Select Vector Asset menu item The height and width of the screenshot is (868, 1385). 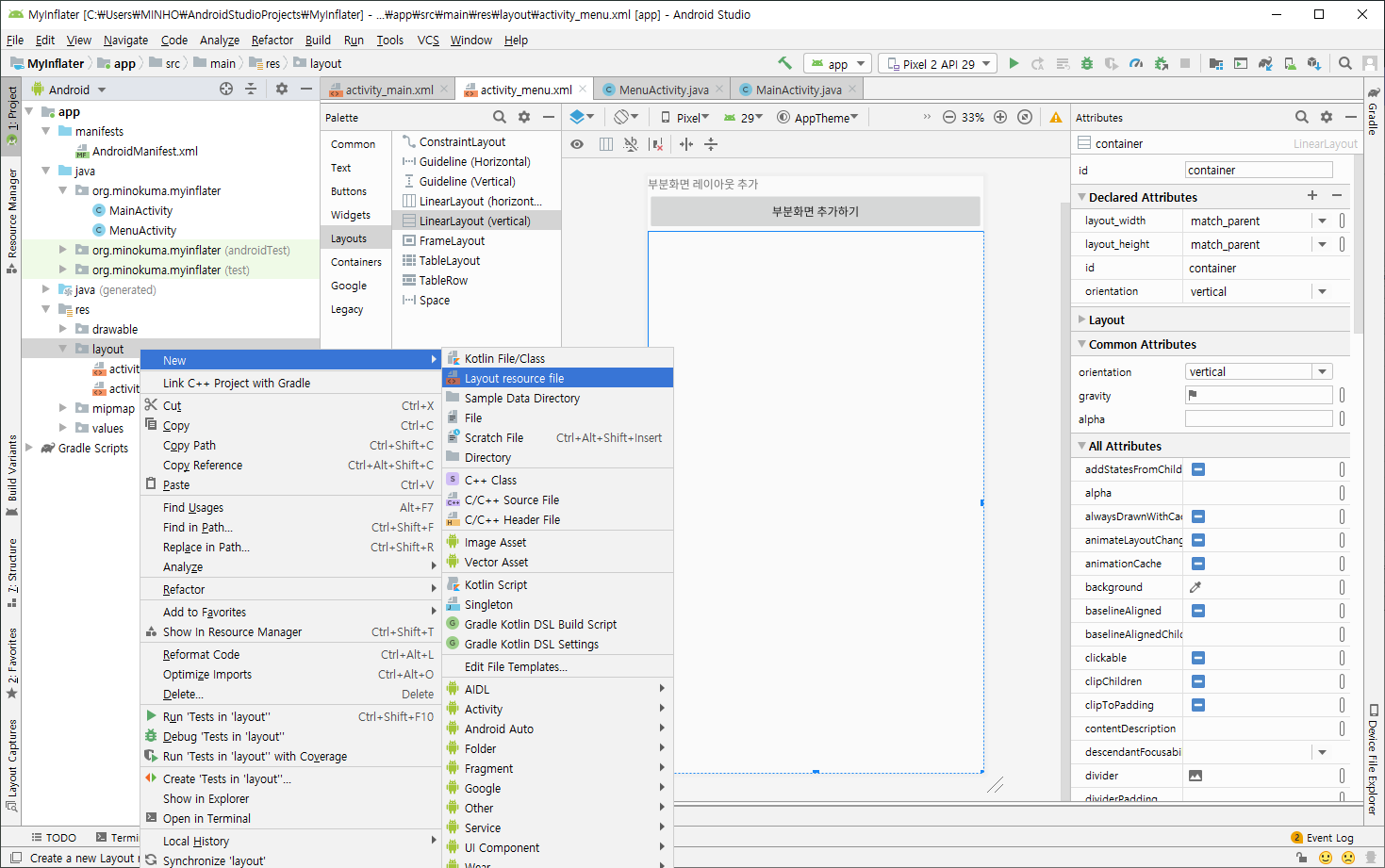[557, 562]
